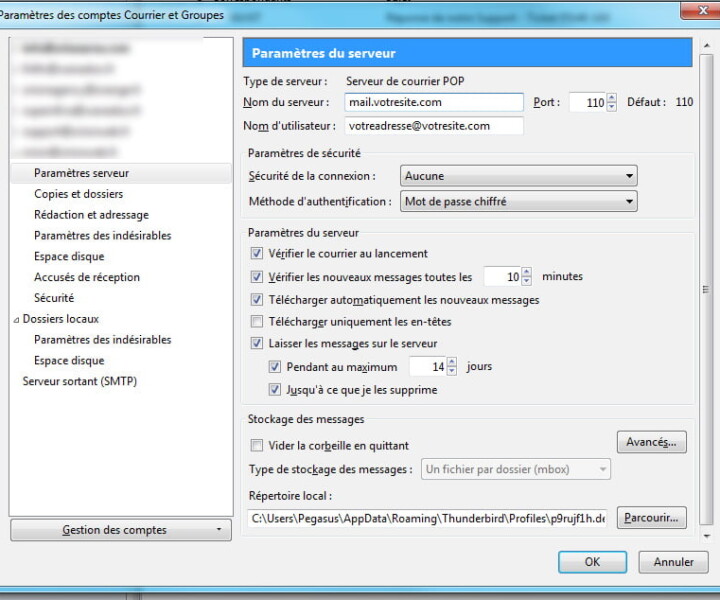Open 'Sécurité de la connexion' dropdown
This screenshot has width=720, height=600.
click(518, 176)
